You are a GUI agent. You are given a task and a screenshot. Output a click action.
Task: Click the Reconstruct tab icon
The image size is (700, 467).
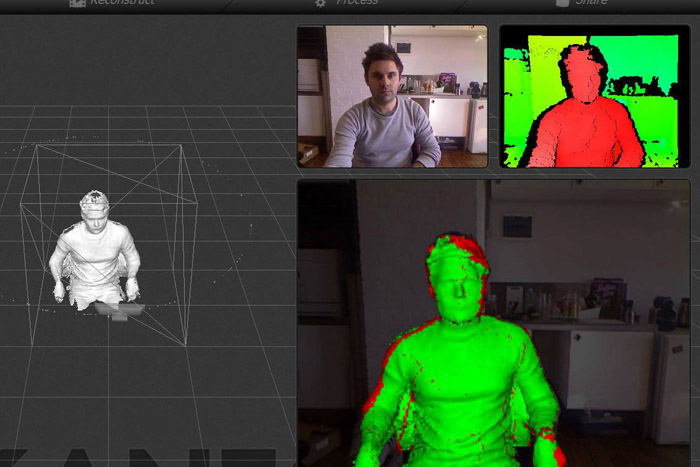(77, 3)
